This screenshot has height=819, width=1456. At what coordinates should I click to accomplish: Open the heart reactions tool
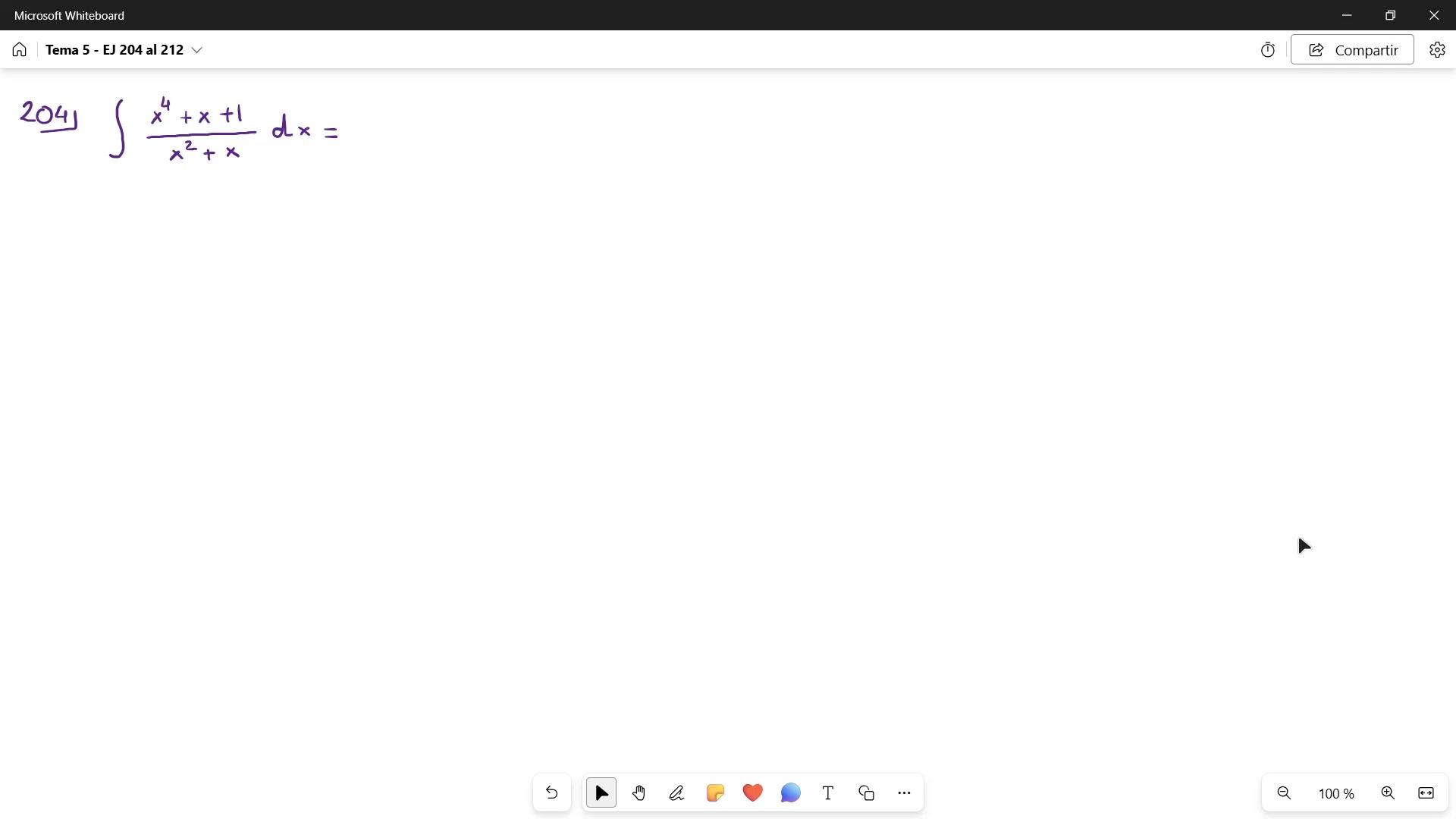coord(752,793)
